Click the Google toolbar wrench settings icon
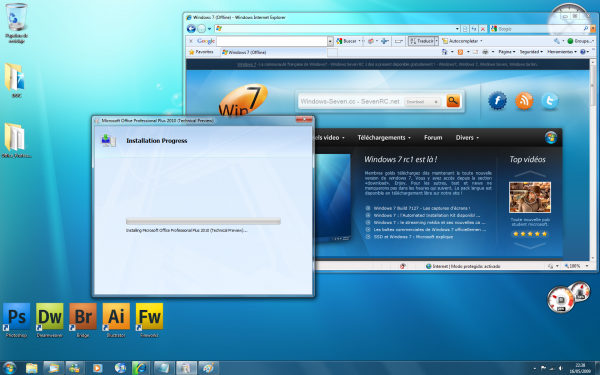The width and height of the screenshot is (600, 375). 557,41
